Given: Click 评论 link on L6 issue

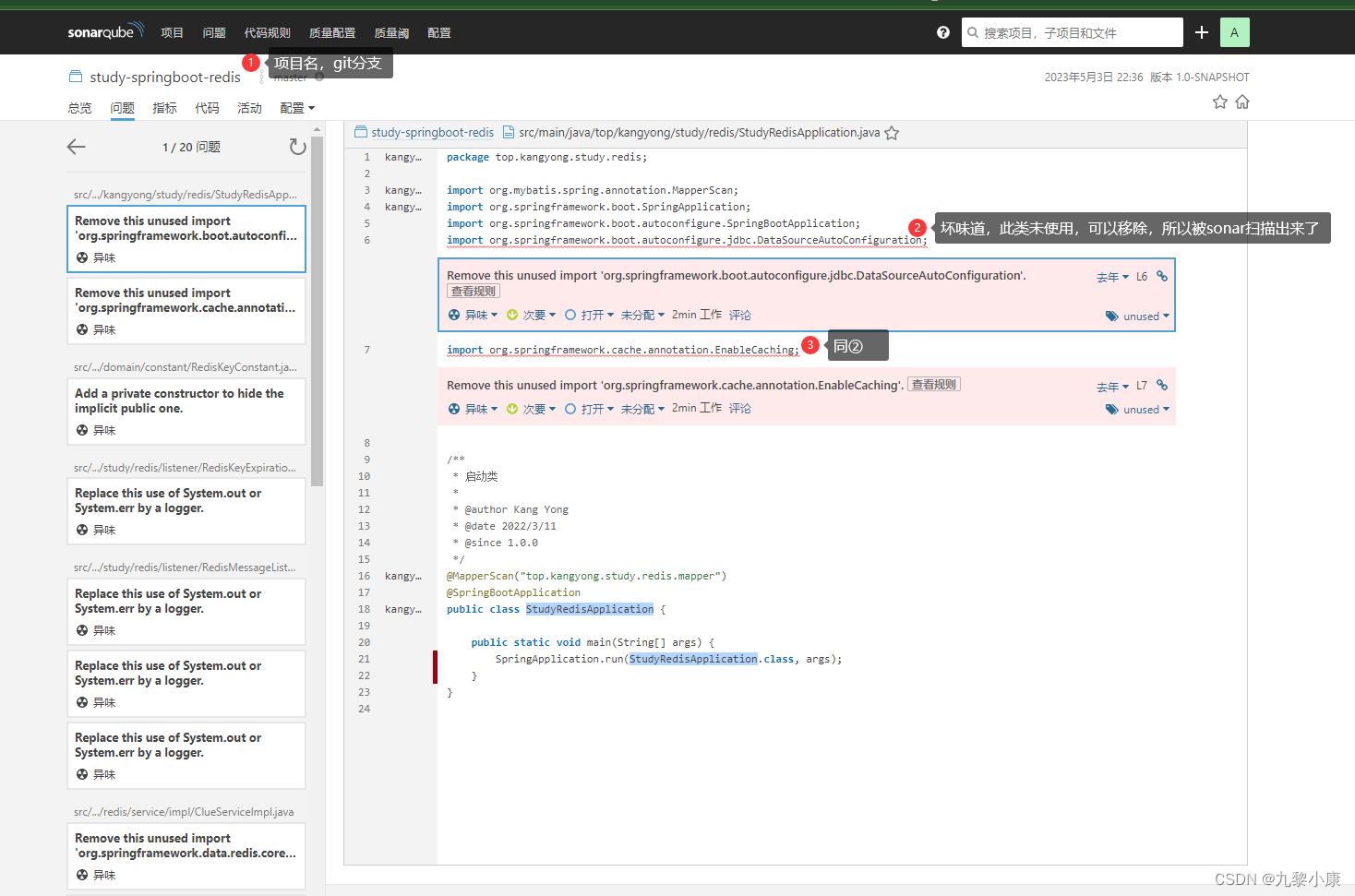Looking at the screenshot, I should (740, 315).
